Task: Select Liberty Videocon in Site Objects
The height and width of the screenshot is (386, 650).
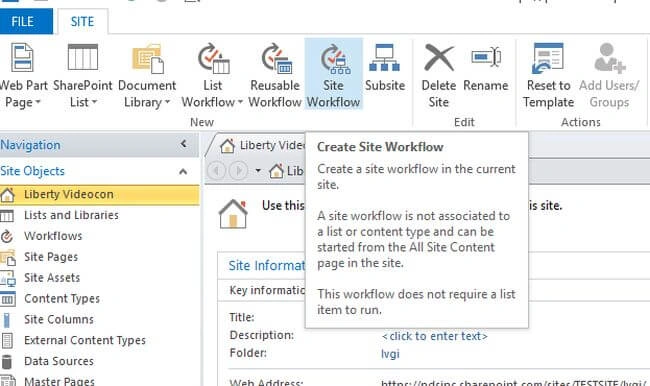Action: pos(99,194)
